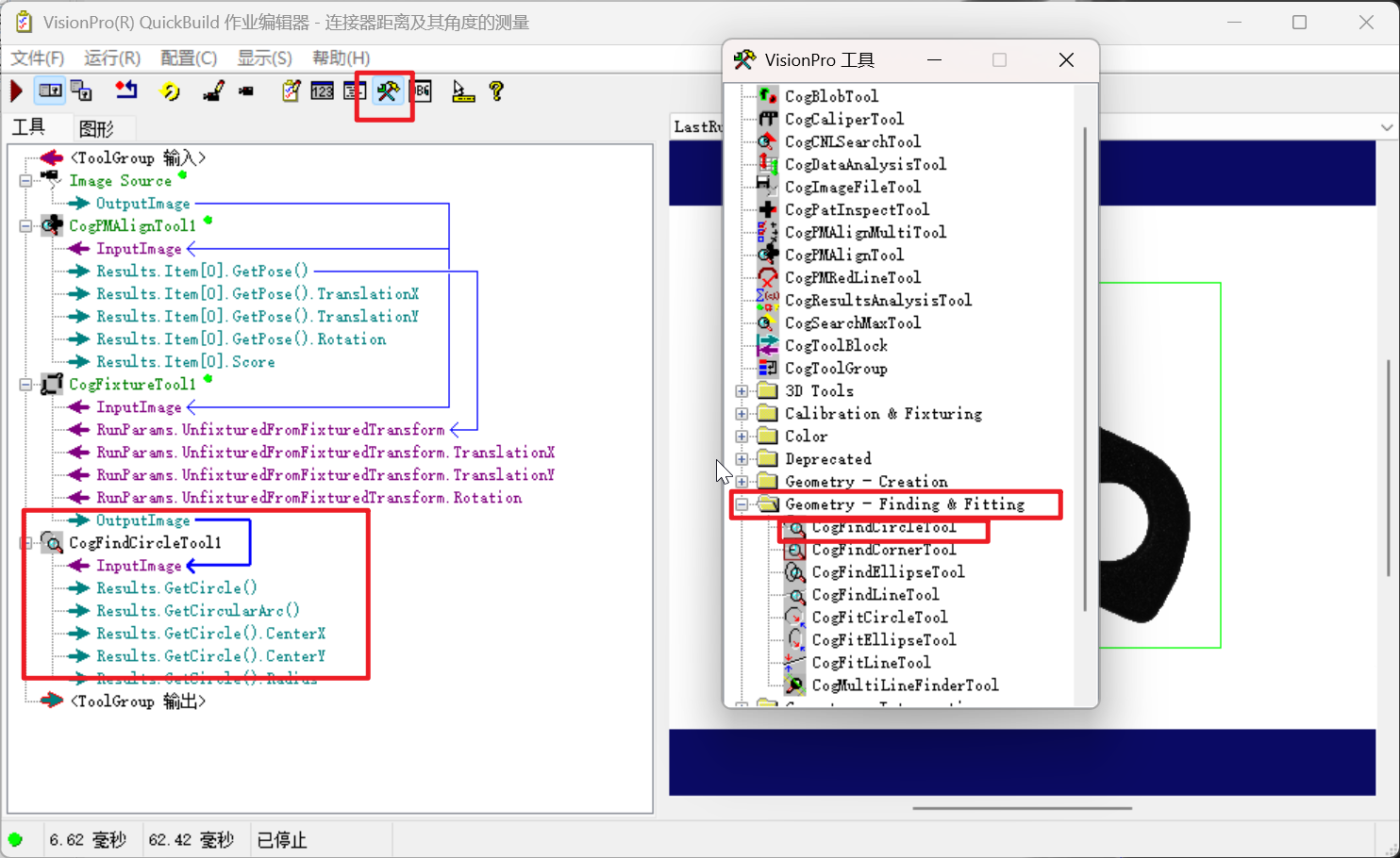Click the image display vertical scrollbar

pos(1388,467)
